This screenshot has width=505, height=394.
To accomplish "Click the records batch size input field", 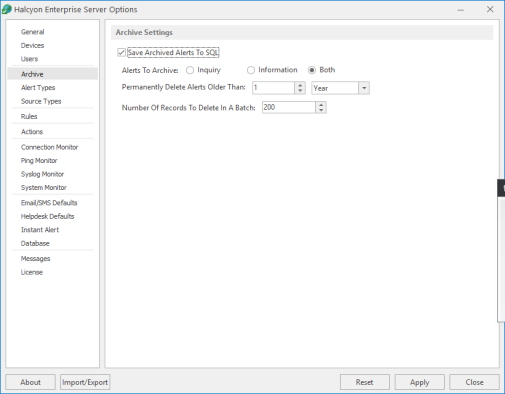I will point(289,107).
